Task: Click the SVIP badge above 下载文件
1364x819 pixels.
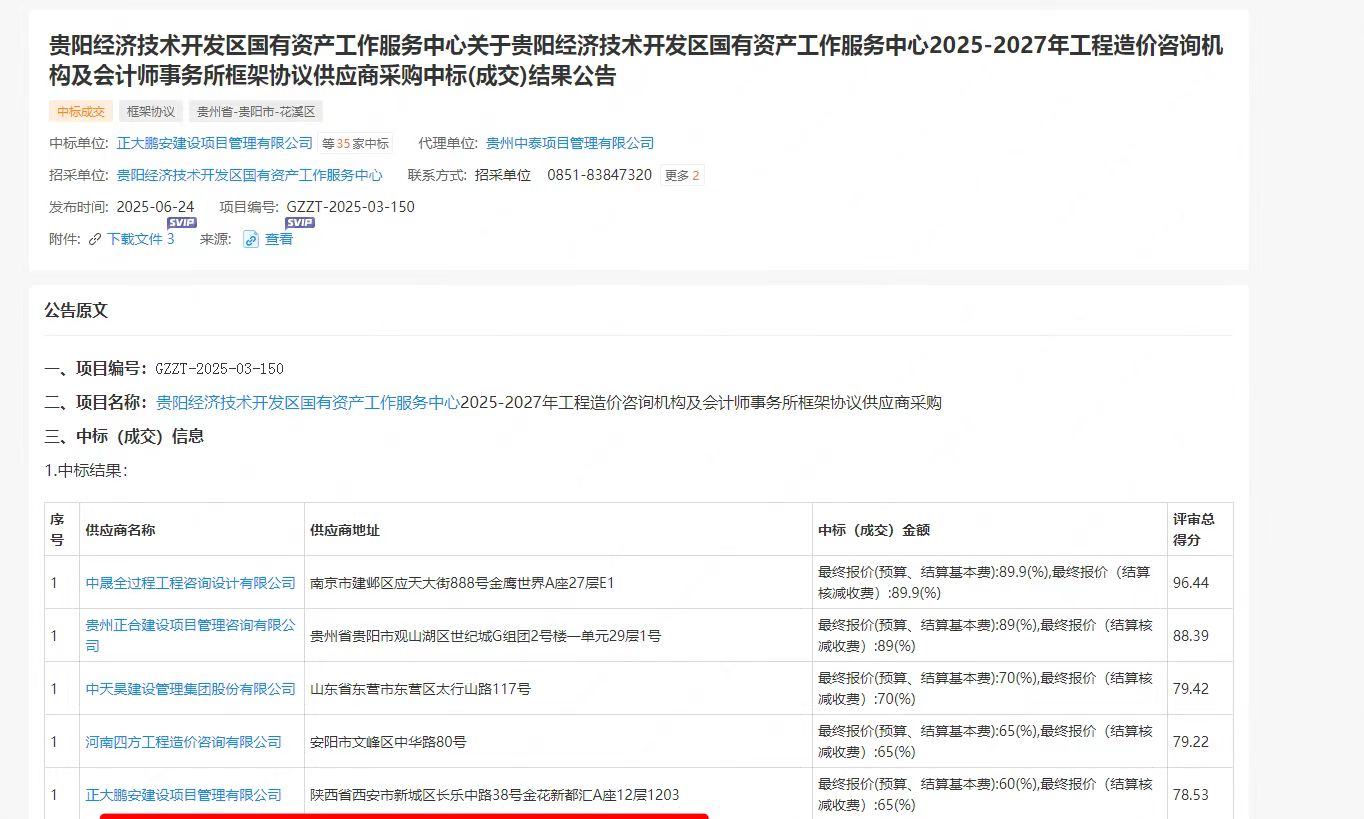Action: [x=182, y=222]
